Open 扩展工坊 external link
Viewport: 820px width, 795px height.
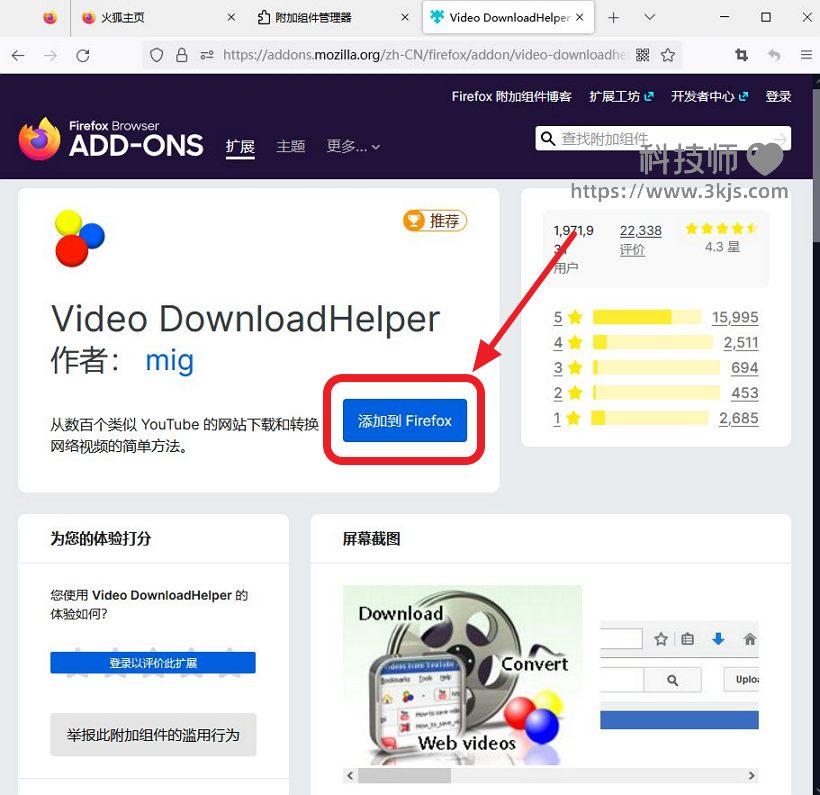(621, 96)
